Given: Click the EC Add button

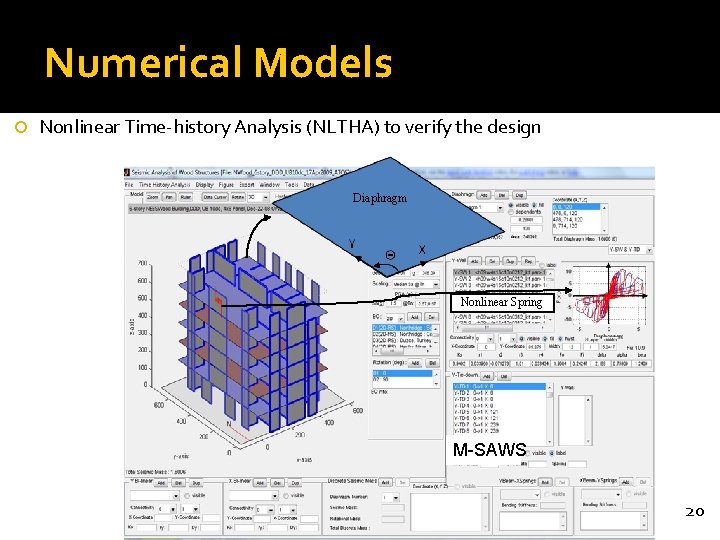Looking at the screenshot, I should (414, 317).
